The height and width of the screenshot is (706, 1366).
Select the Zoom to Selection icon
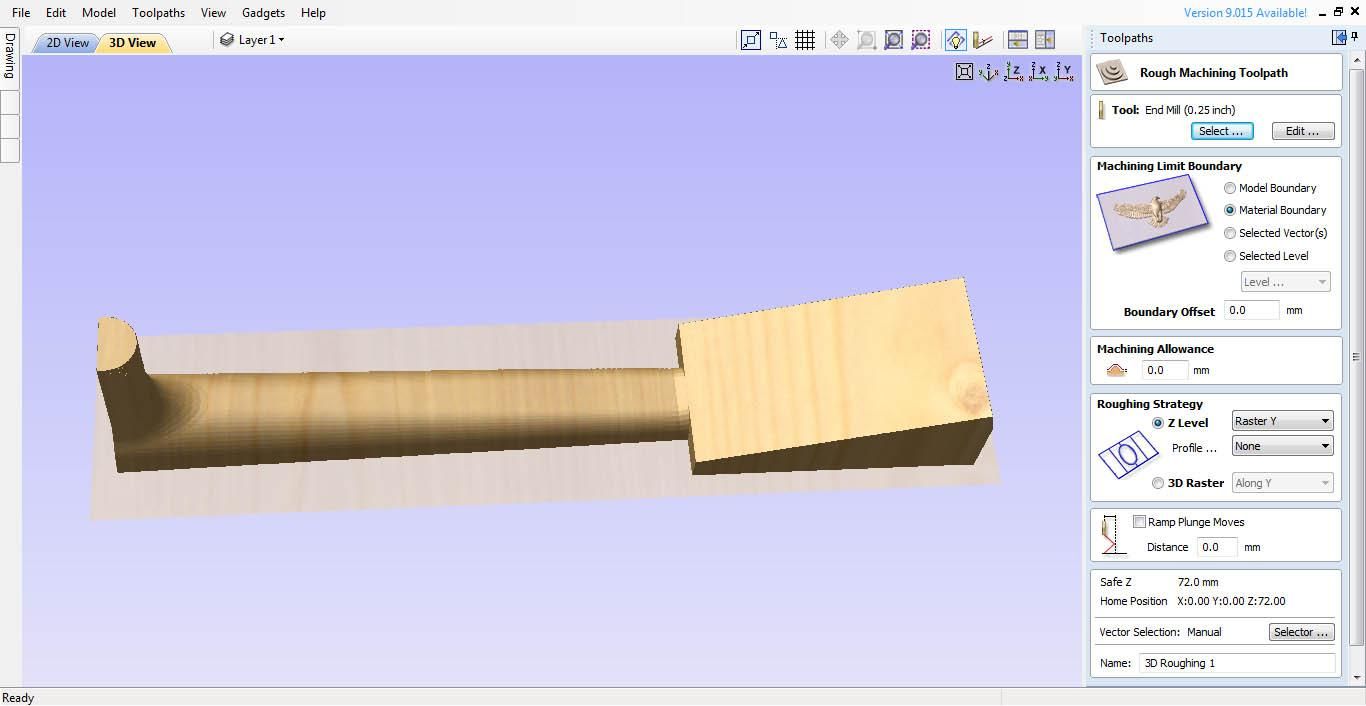point(920,40)
